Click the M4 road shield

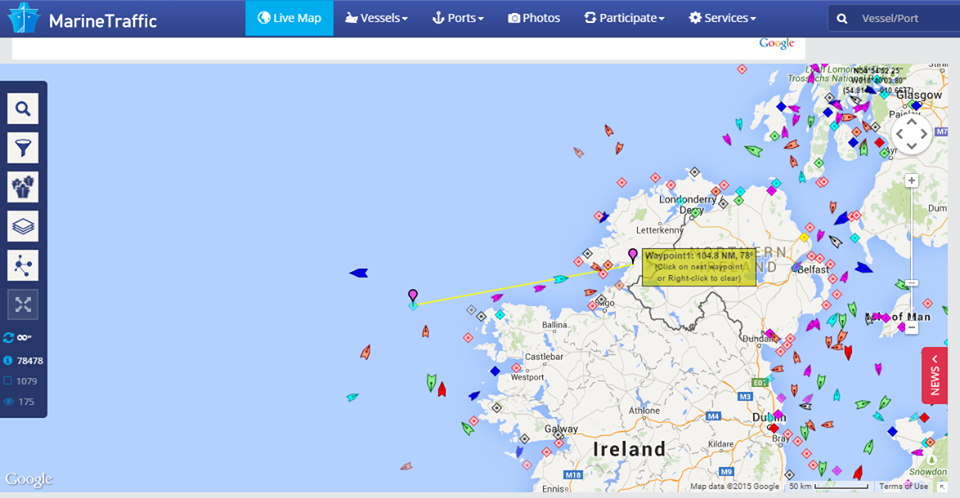[713, 416]
